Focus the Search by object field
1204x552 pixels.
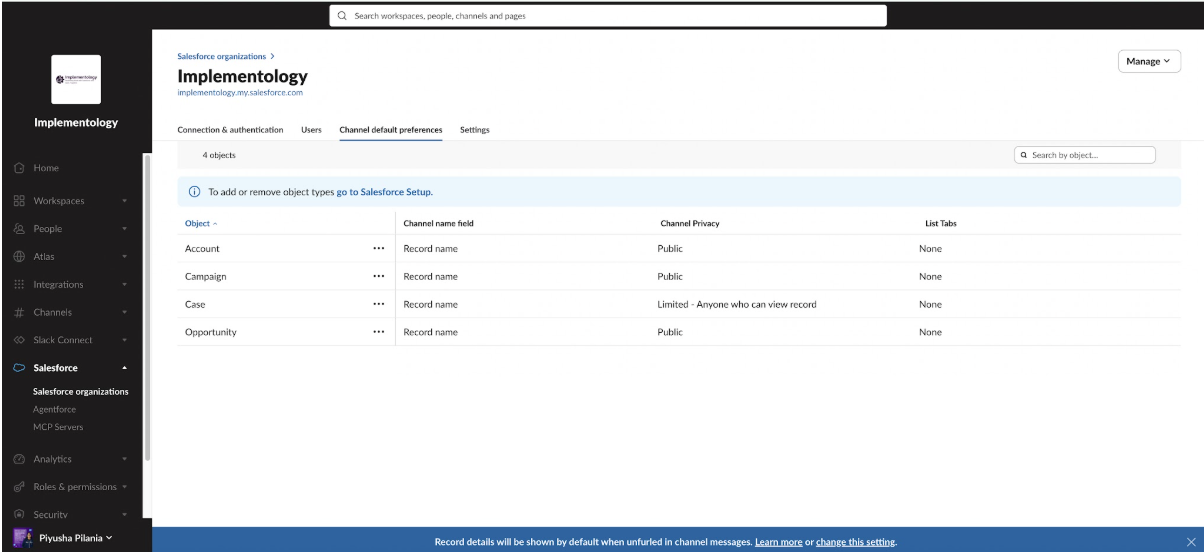coord(1084,155)
